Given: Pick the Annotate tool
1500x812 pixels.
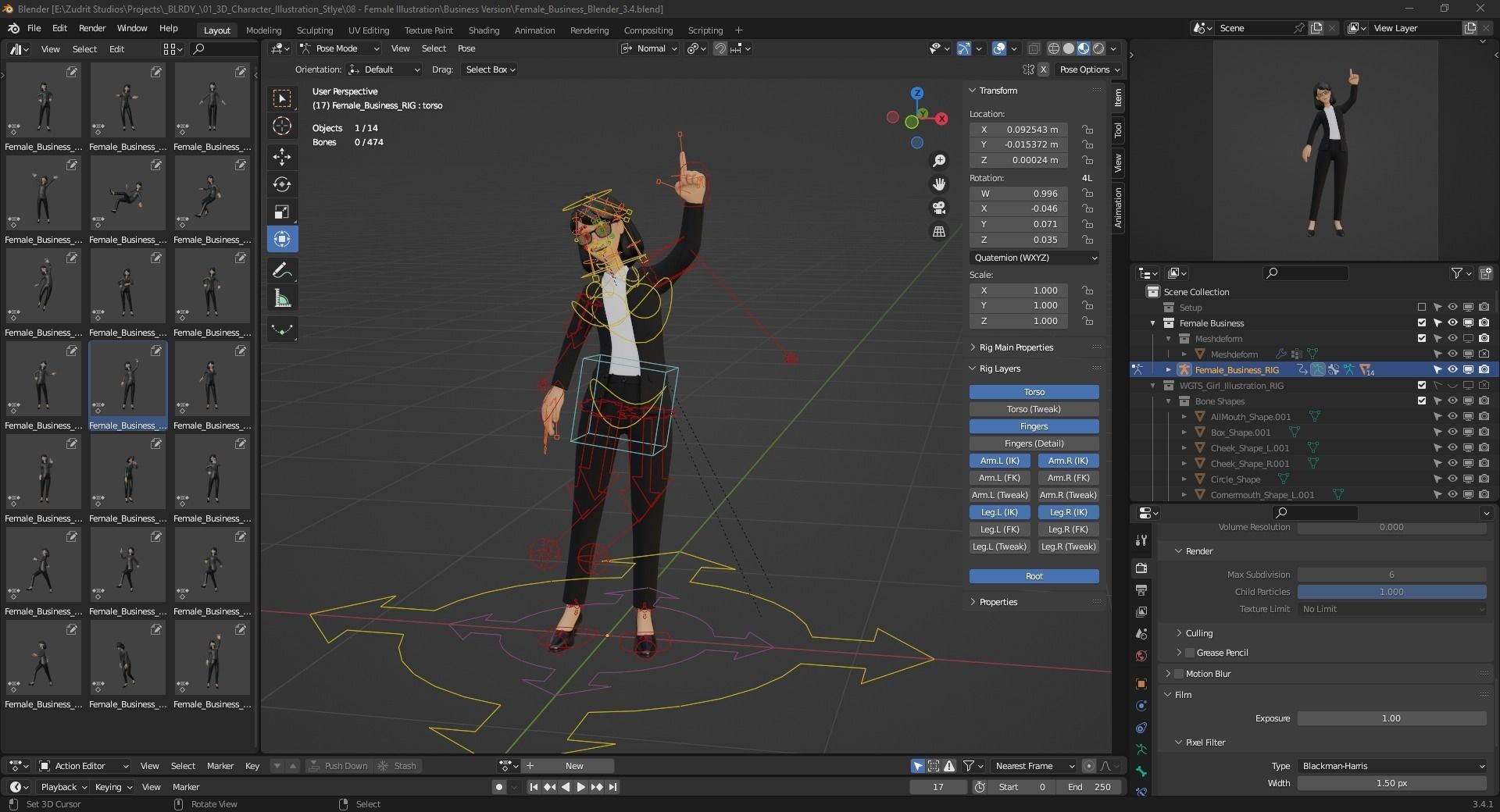Looking at the screenshot, I should (x=282, y=270).
